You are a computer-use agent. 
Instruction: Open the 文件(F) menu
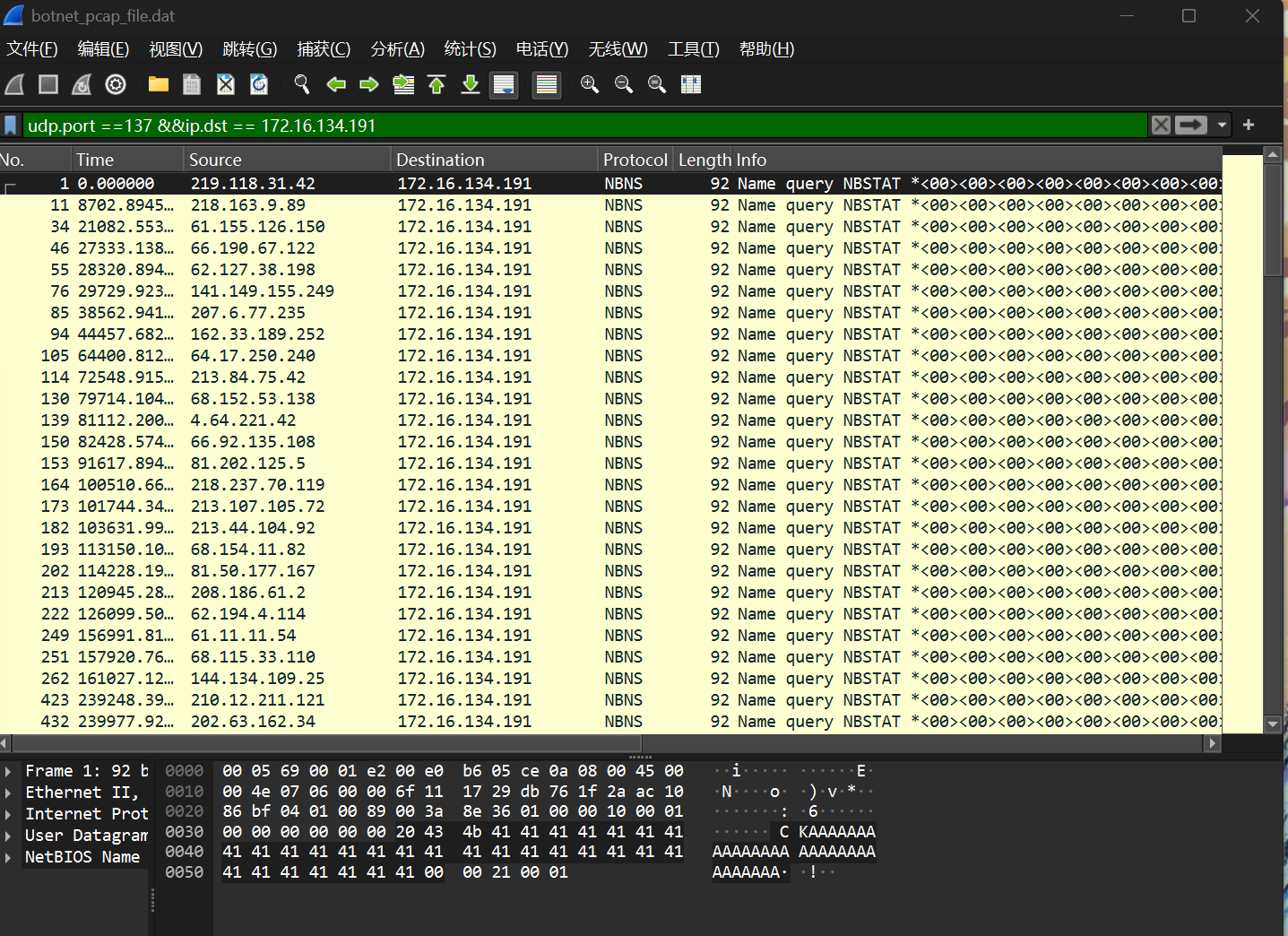(x=32, y=49)
